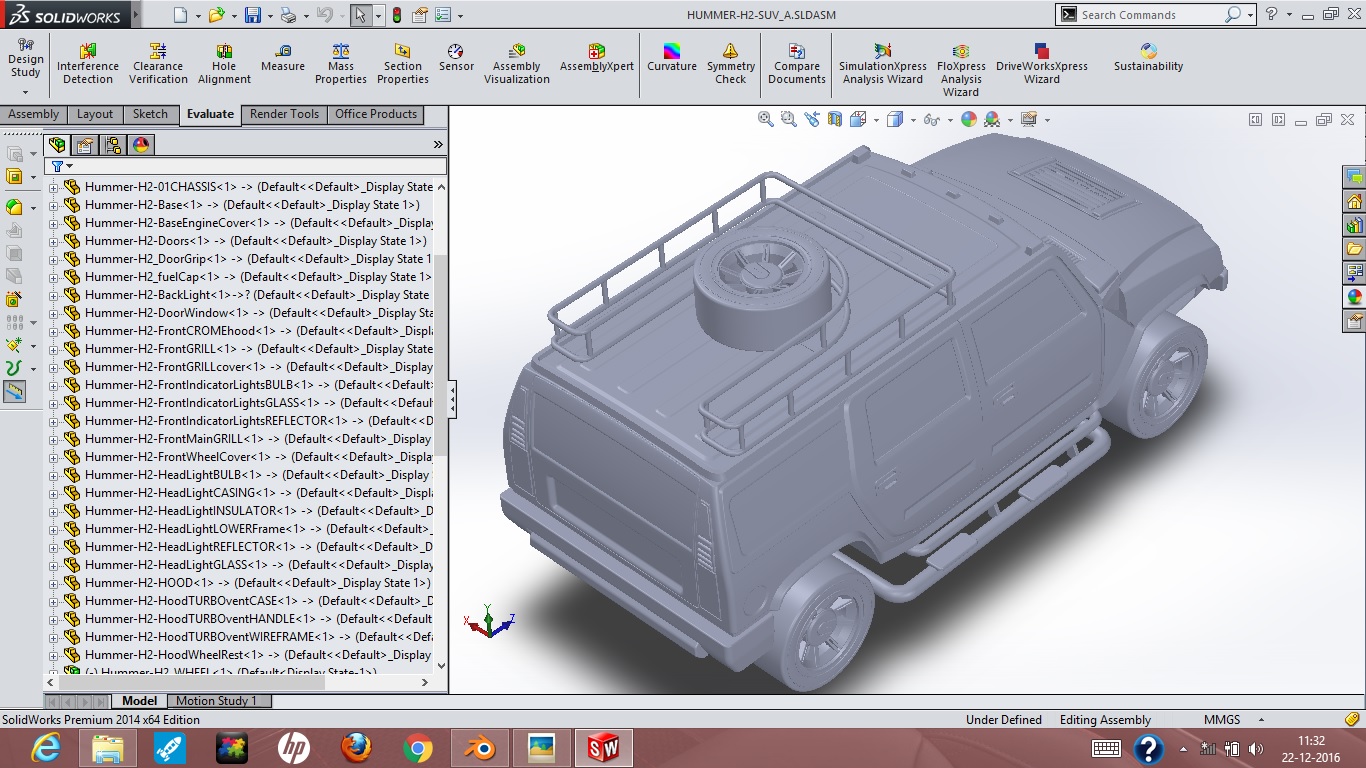Switch to the Sketch tab

pyautogui.click(x=151, y=114)
